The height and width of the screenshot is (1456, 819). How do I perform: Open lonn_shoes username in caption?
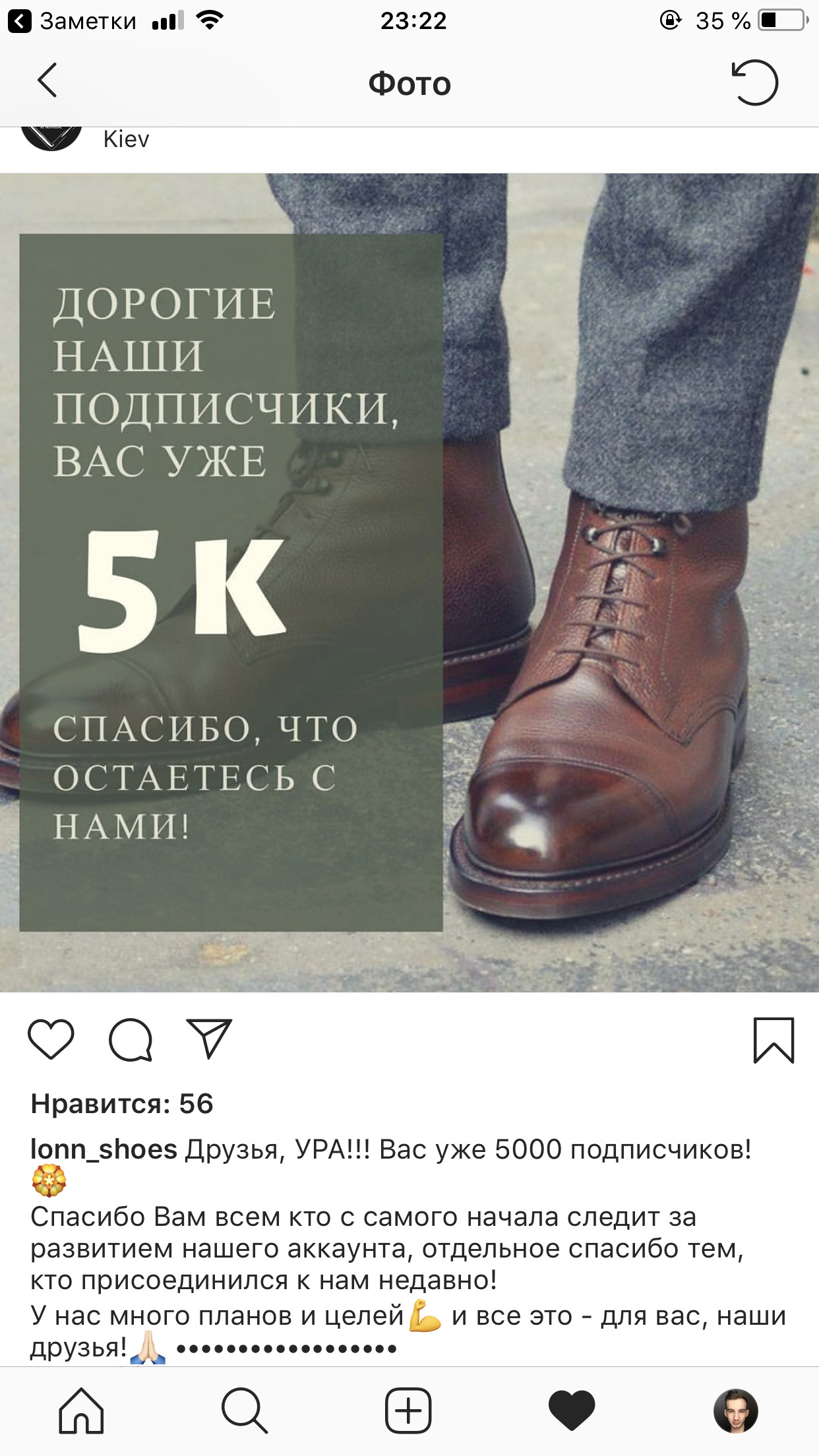tap(104, 1149)
